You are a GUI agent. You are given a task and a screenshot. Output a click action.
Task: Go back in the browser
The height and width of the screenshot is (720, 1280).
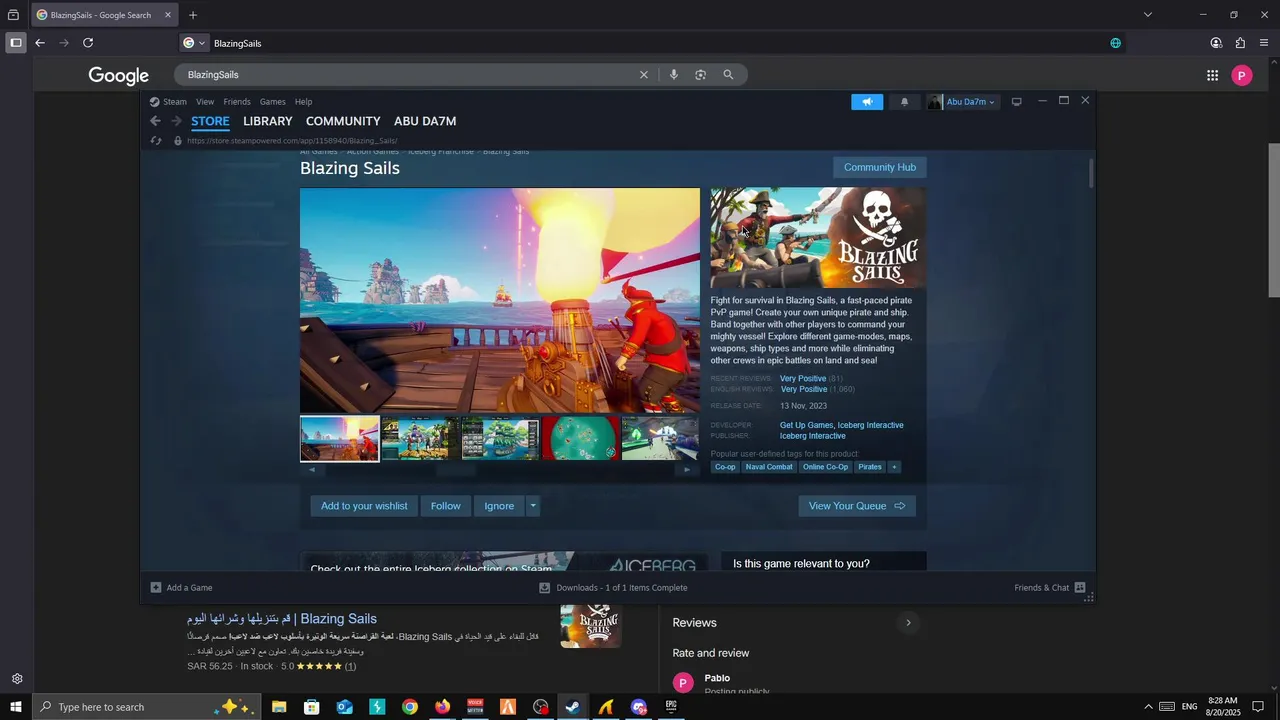(40, 43)
